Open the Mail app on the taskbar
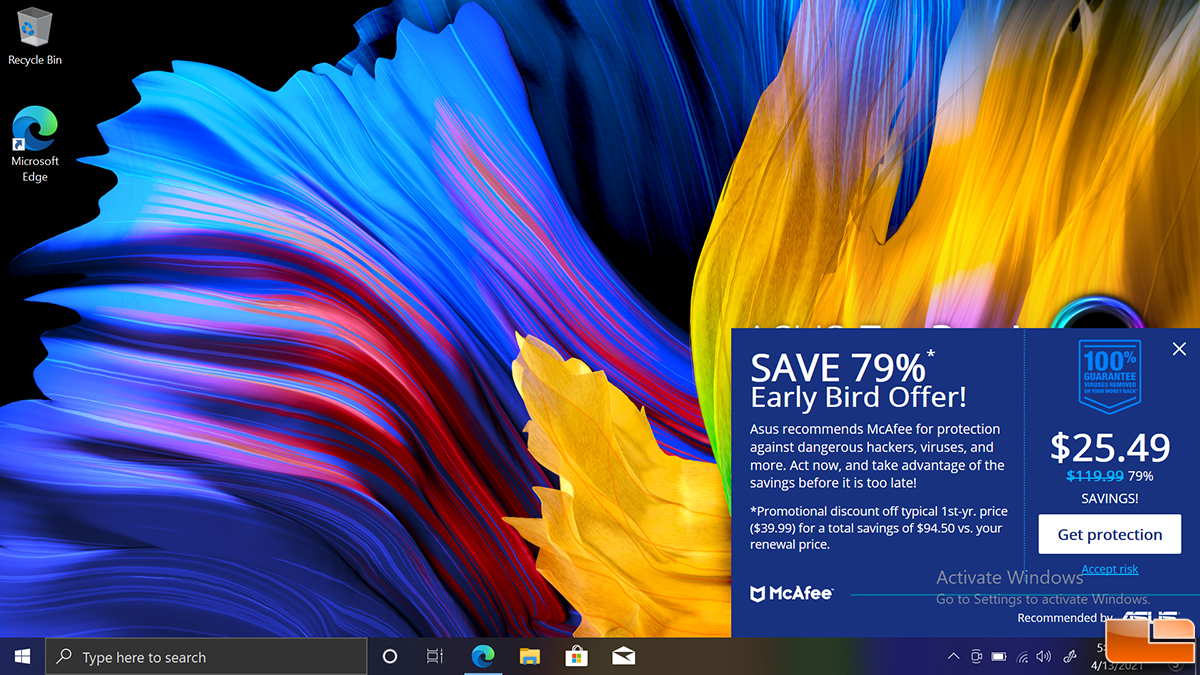The image size is (1200, 675). click(x=624, y=657)
